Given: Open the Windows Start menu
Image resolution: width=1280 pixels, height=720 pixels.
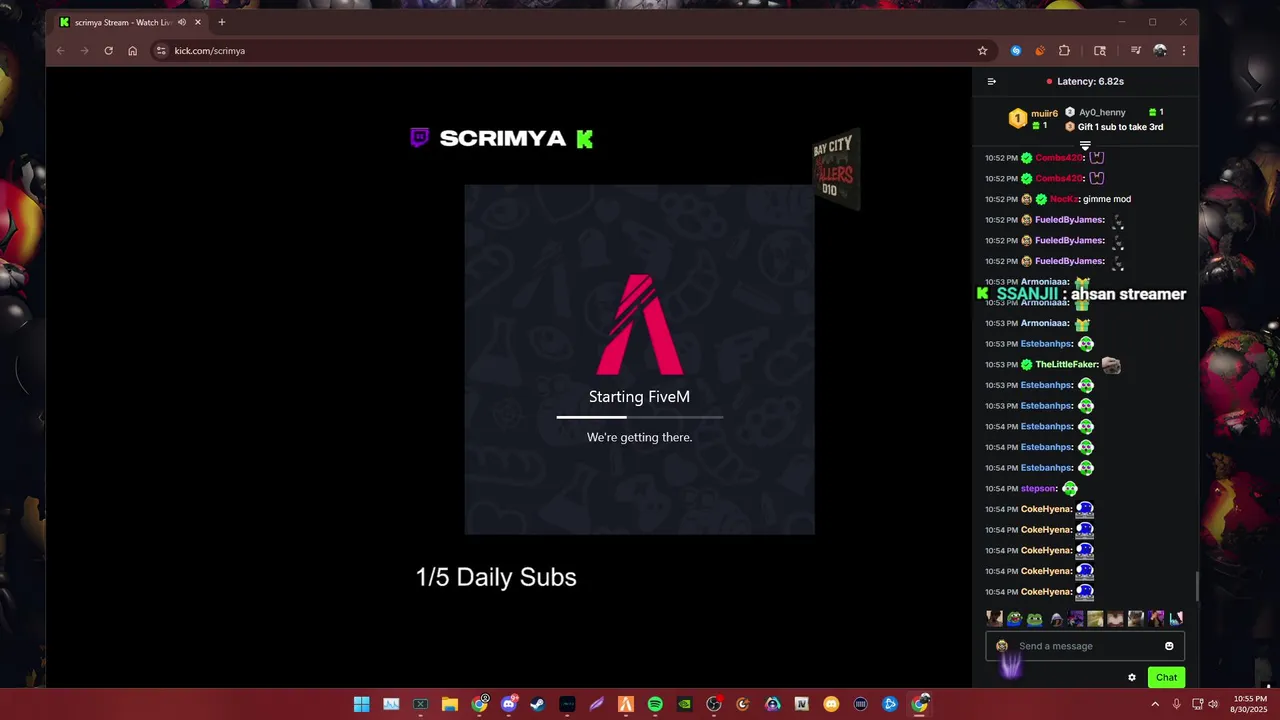Looking at the screenshot, I should 361,704.
